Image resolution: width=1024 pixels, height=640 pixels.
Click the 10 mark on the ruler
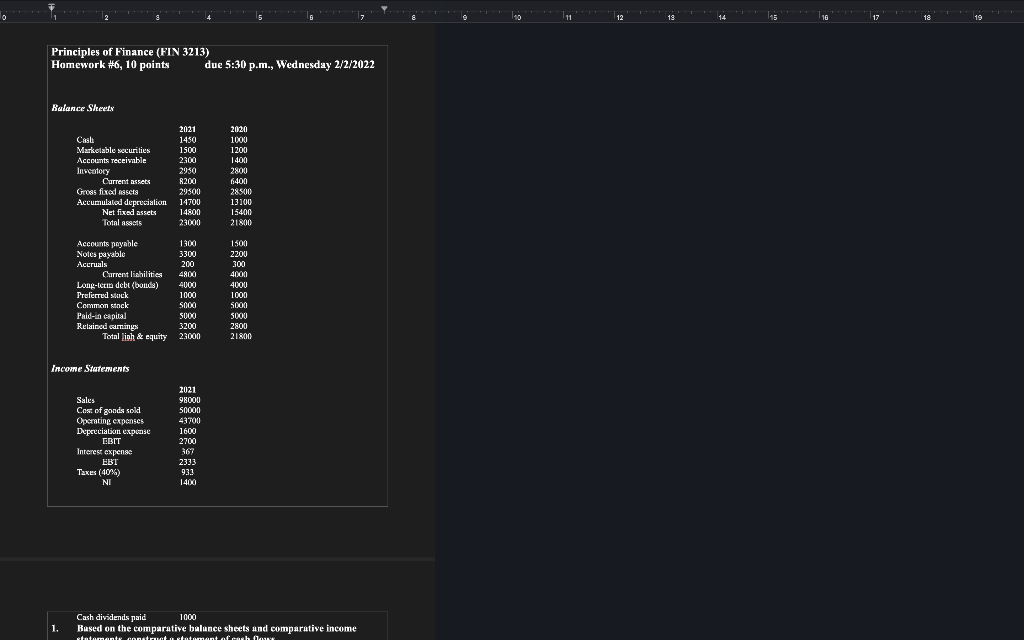pos(517,17)
